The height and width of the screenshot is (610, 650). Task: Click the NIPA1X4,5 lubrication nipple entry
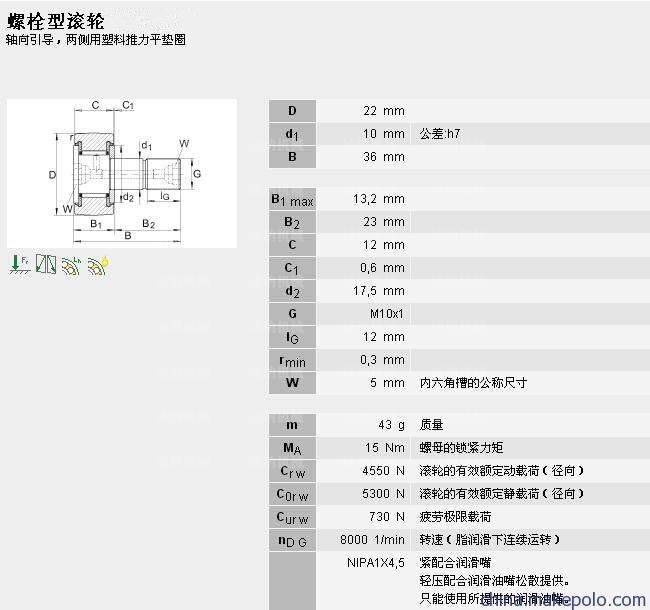(376, 563)
